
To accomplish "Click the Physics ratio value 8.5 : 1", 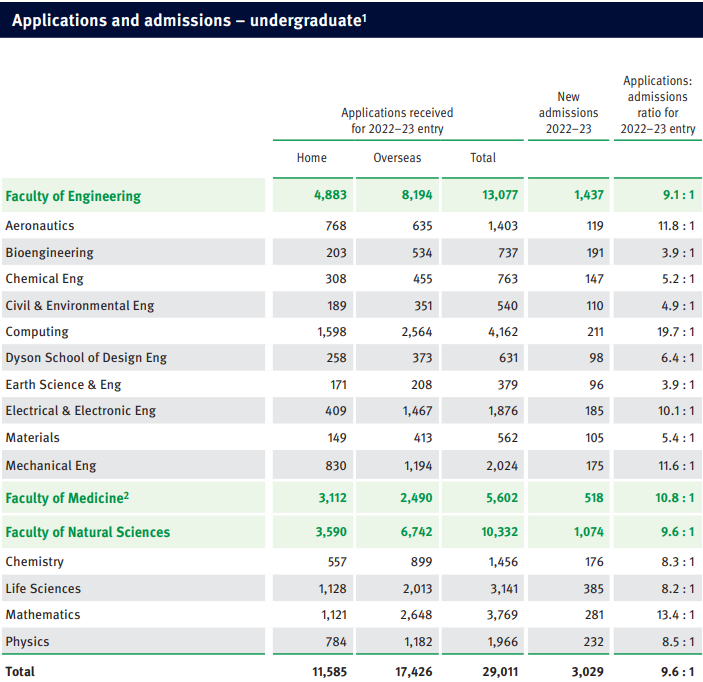I will (678, 642).
